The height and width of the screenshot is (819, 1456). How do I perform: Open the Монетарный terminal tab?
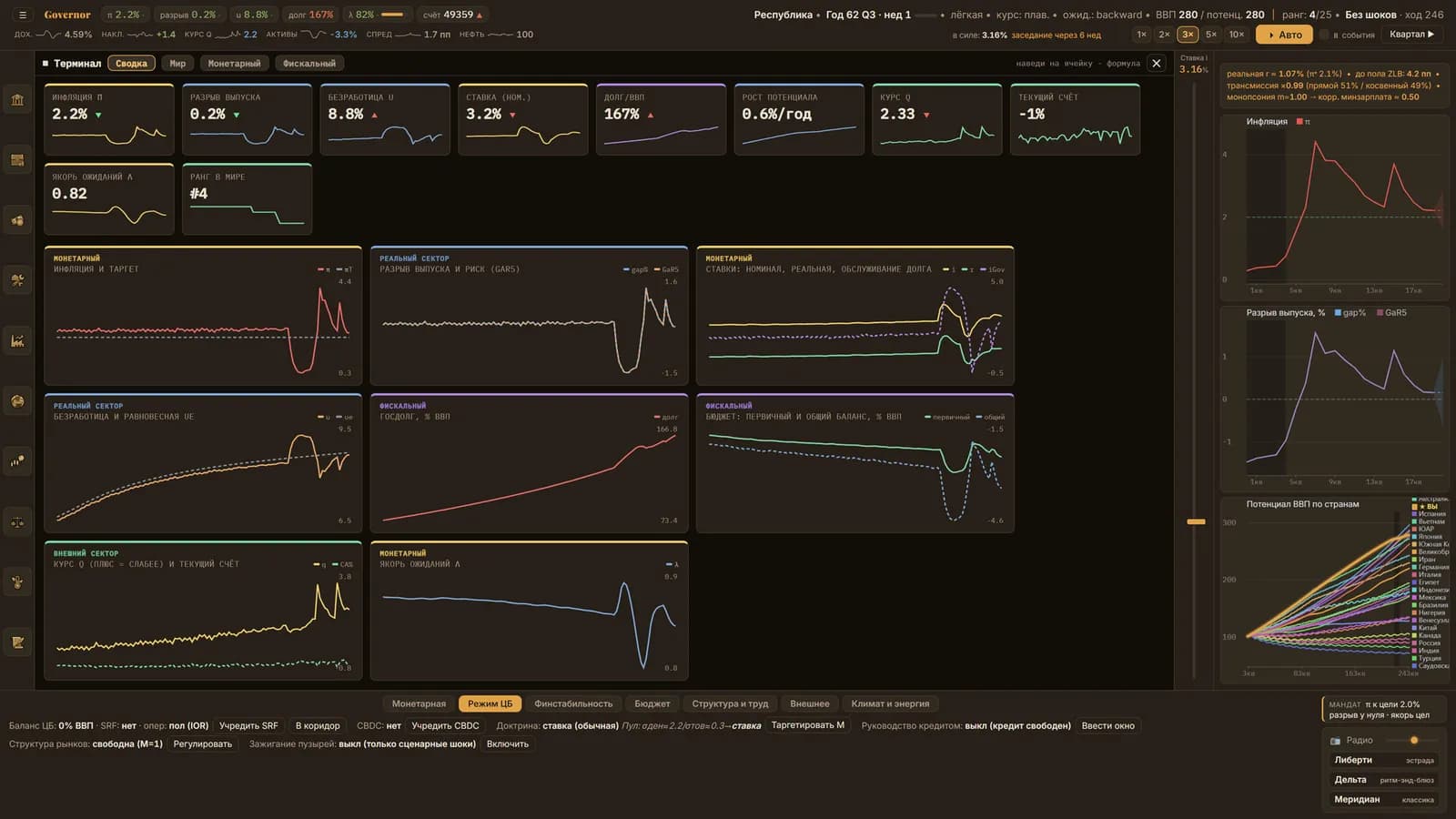pyautogui.click(x=234, y=64)
